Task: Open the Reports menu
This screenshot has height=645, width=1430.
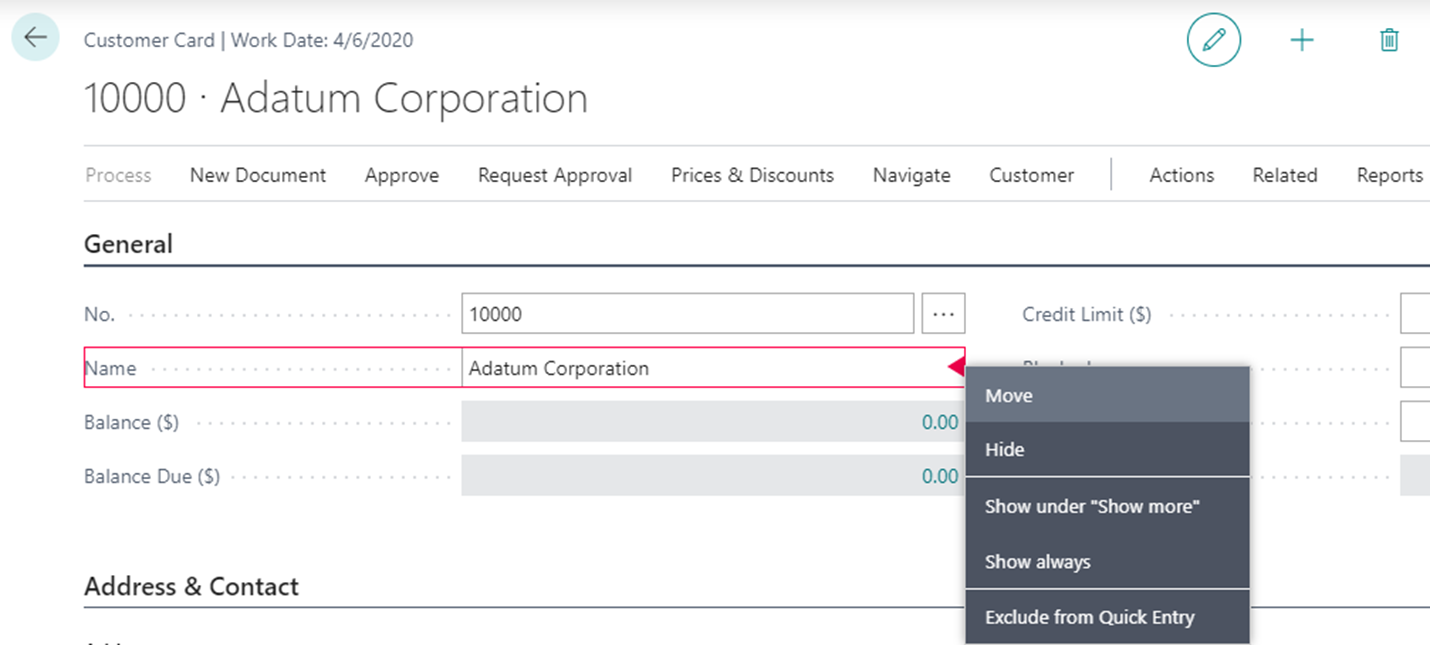Action: [1390, 175]
